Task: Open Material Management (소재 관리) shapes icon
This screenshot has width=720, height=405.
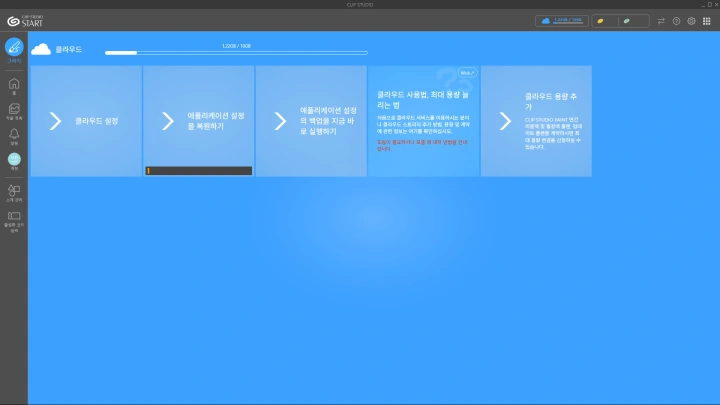Action: [14, 190]
